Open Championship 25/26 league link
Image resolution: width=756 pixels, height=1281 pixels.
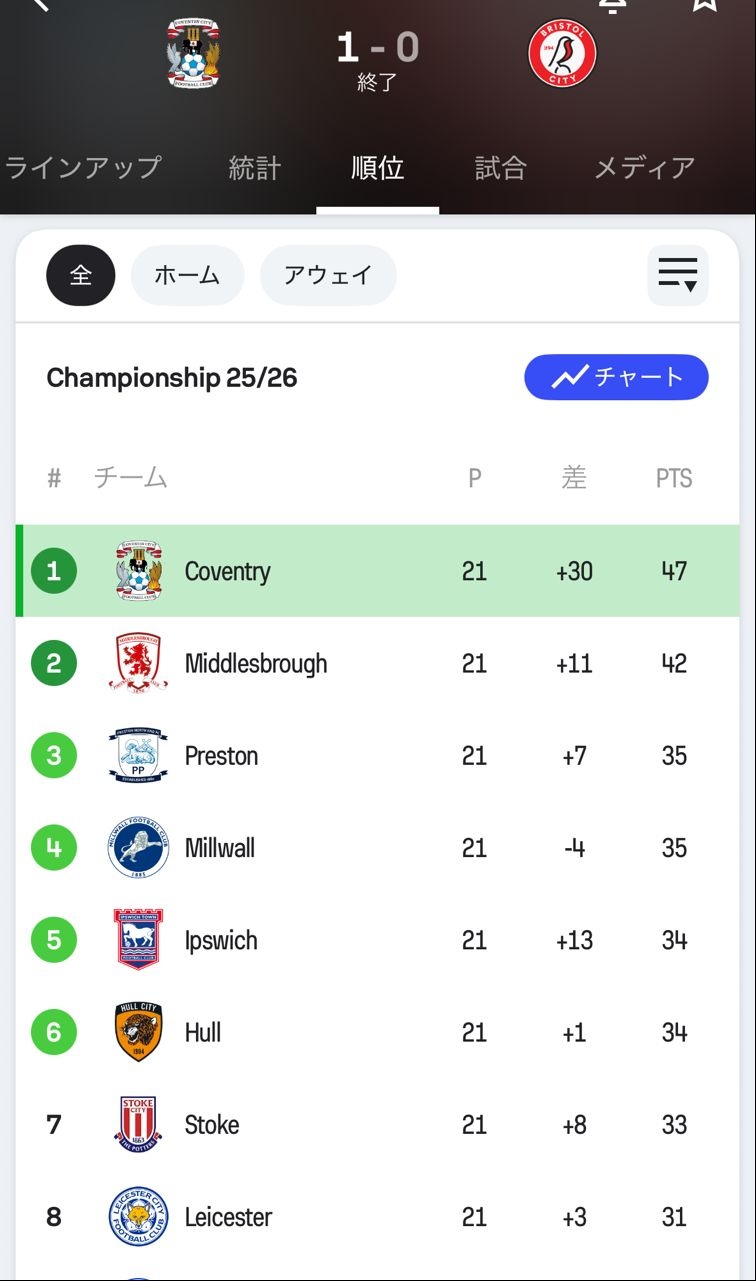pyautogui.click(x=172, y=378)
